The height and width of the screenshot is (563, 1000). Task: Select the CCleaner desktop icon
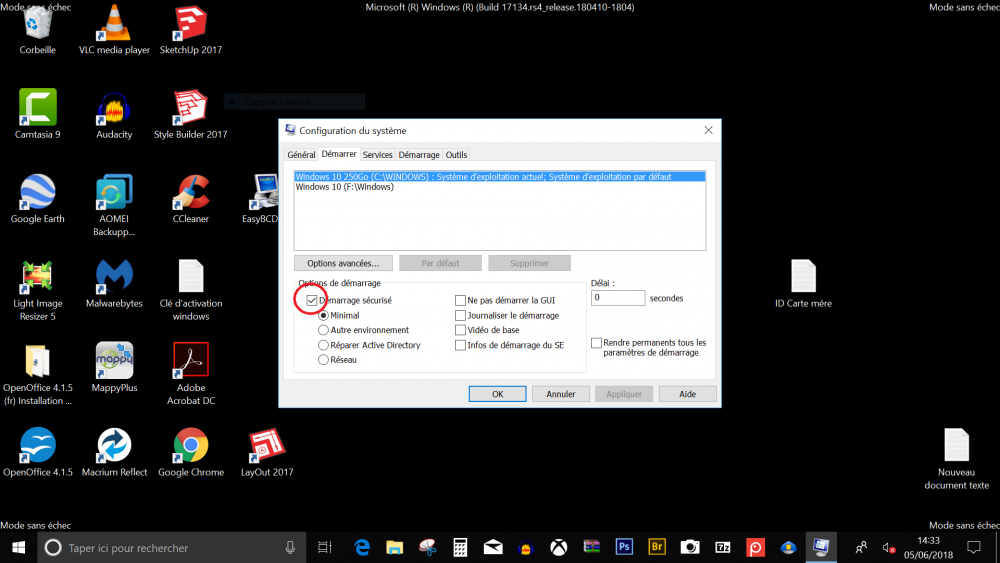[190, 194]
